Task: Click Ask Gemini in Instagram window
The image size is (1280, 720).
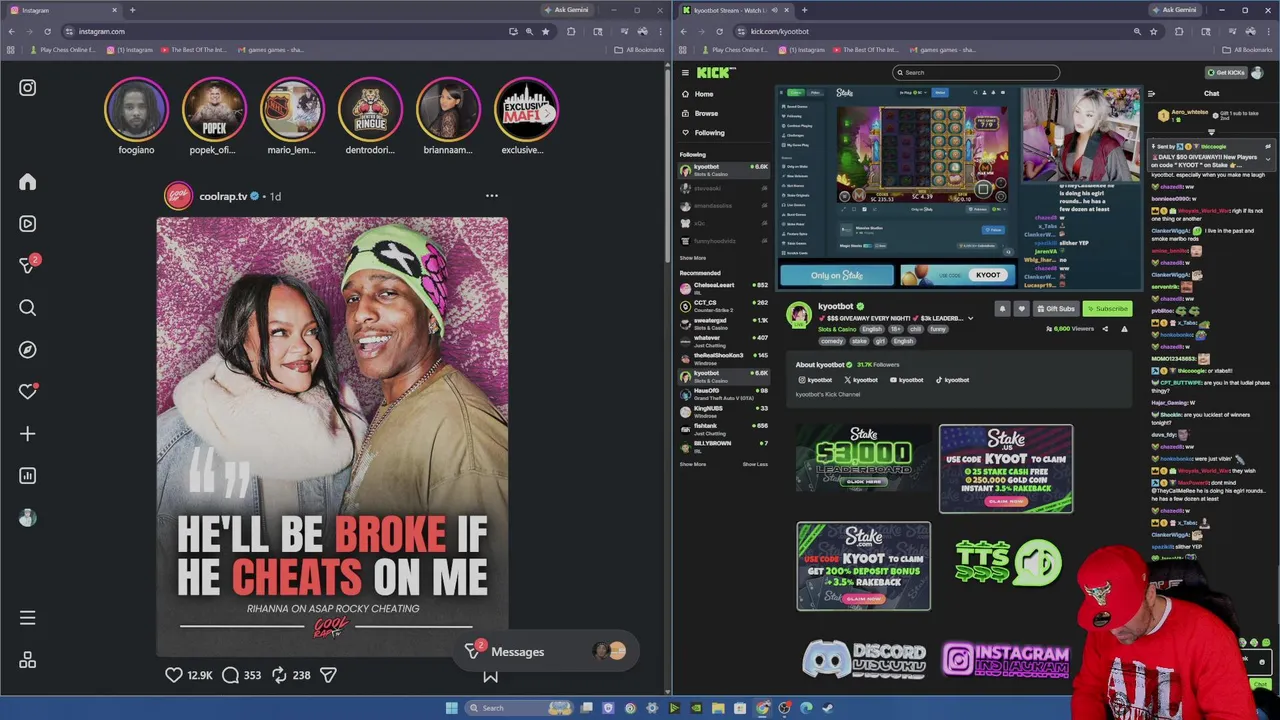Action: point(567,10)
